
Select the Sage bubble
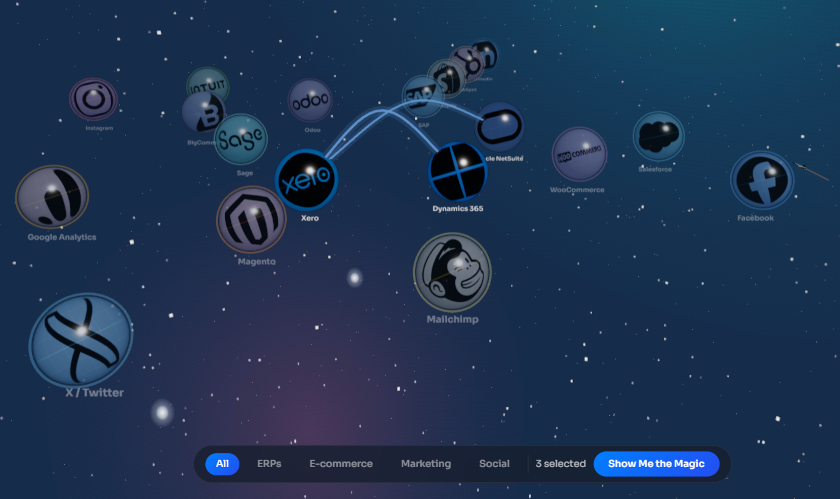pos(241,139)
